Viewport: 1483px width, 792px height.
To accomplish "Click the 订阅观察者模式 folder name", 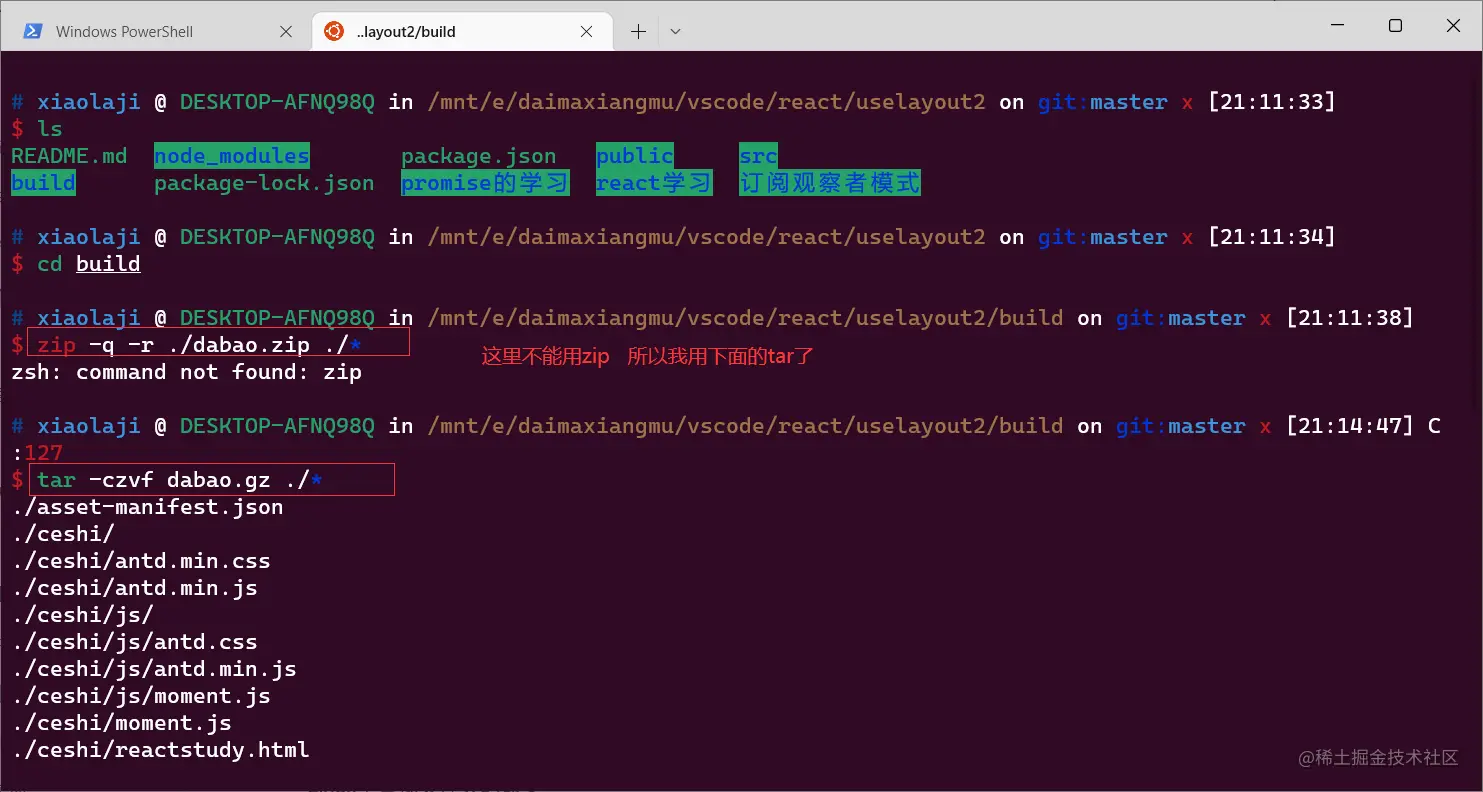I will (830, 183).
